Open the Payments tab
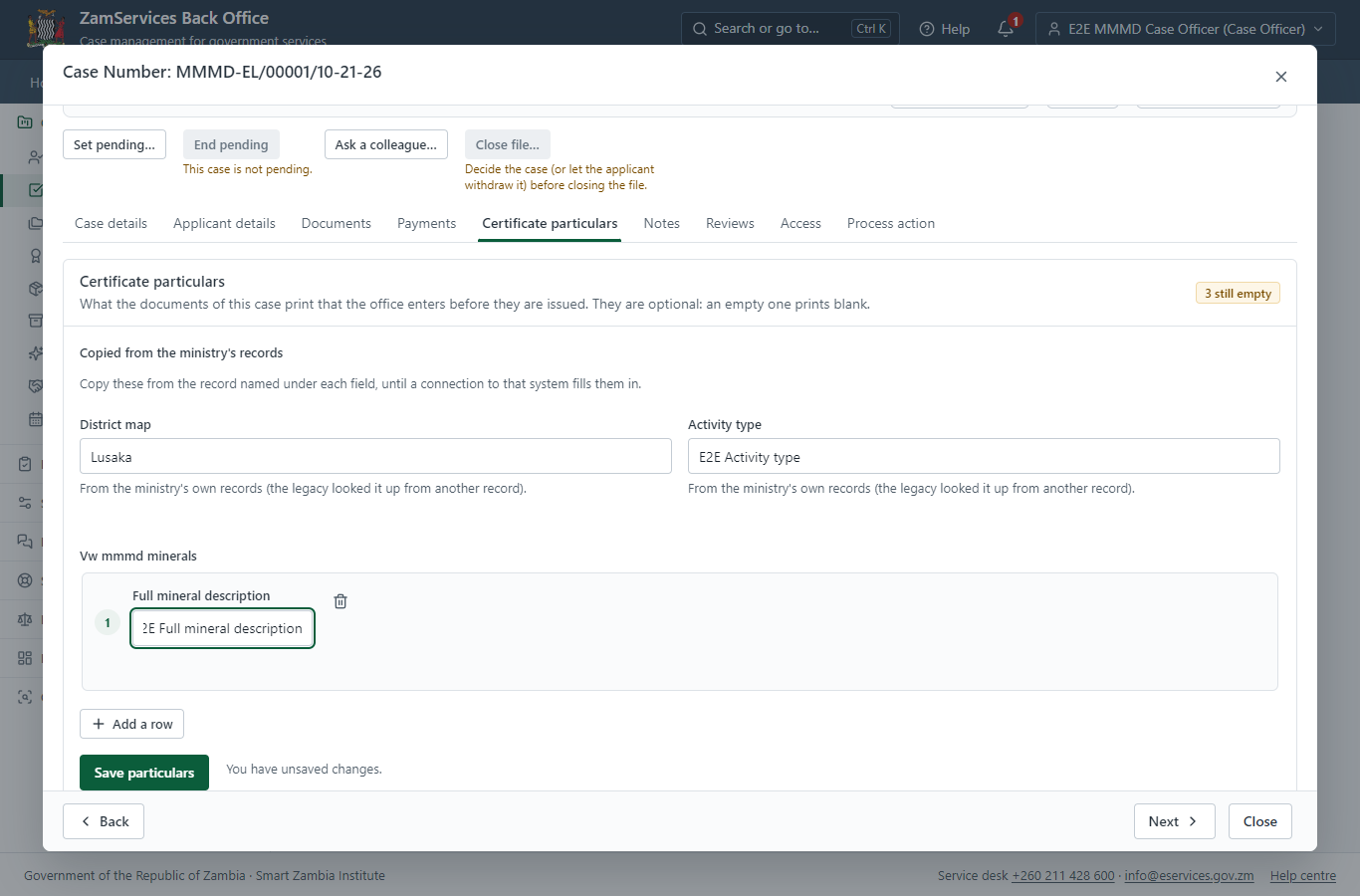Viewport: 1360px width, 896px height. coord(426,223)
